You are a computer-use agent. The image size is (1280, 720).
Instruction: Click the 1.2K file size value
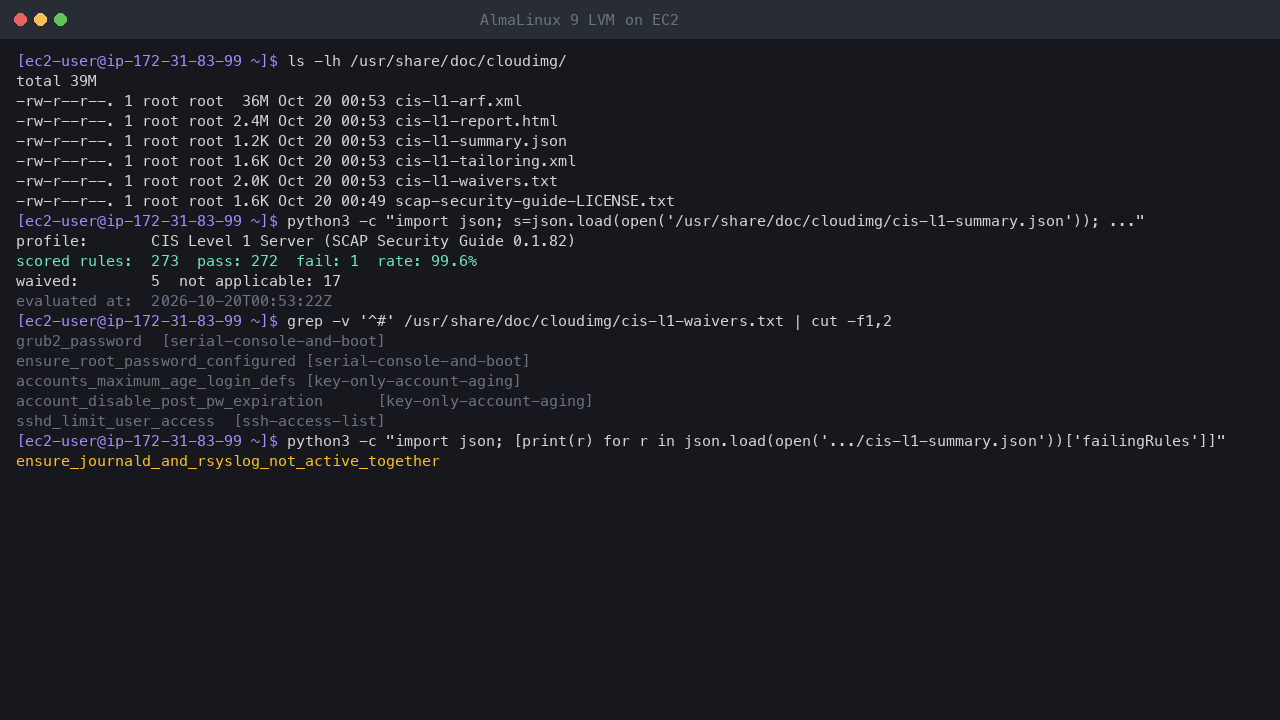251,141
